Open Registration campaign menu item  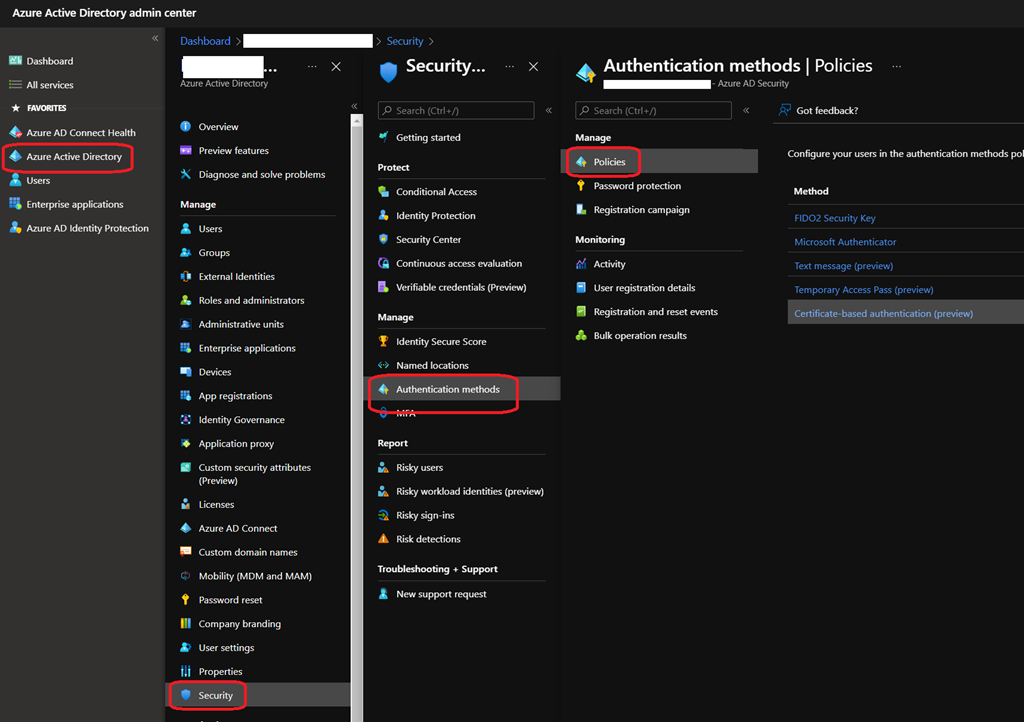point(641,210)
